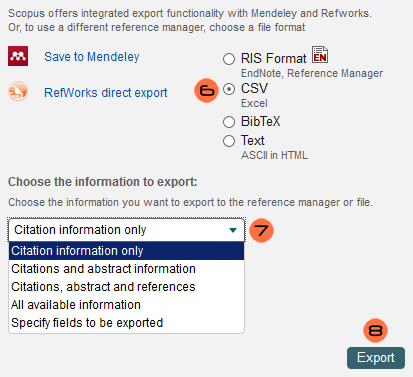Click the Export button

tap(376, 358)
